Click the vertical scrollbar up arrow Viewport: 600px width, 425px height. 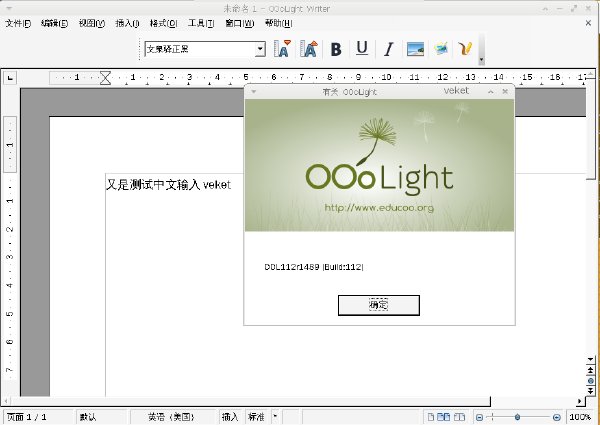click(x=590, y=74)
